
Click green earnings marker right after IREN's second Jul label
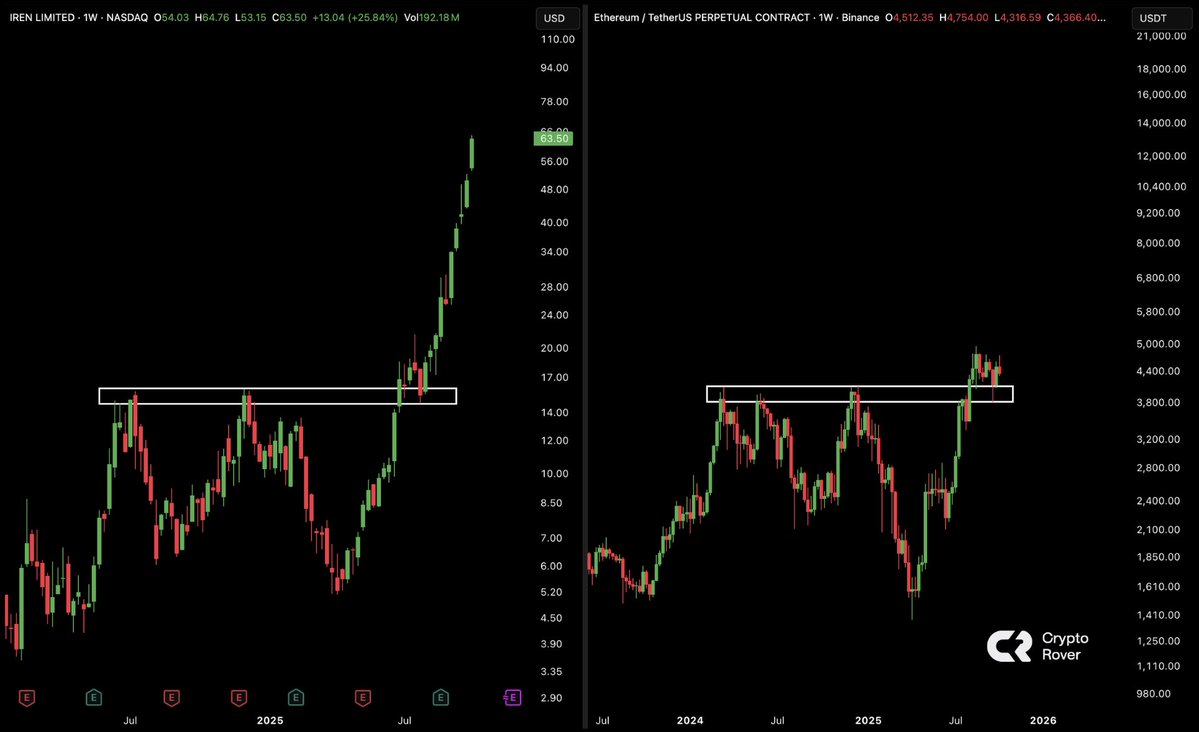440,698
